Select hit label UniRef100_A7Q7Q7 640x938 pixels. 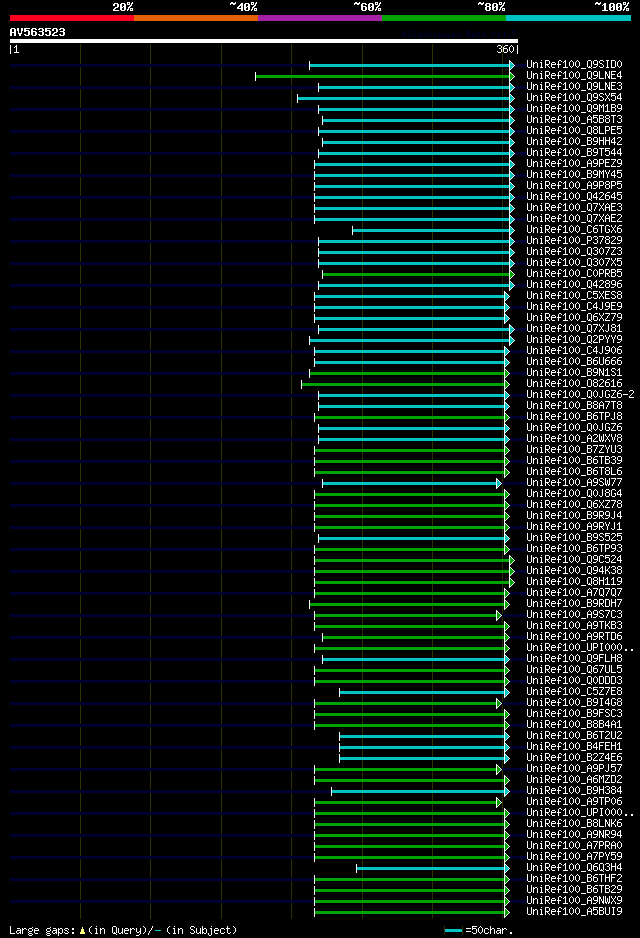coord(574,592)
